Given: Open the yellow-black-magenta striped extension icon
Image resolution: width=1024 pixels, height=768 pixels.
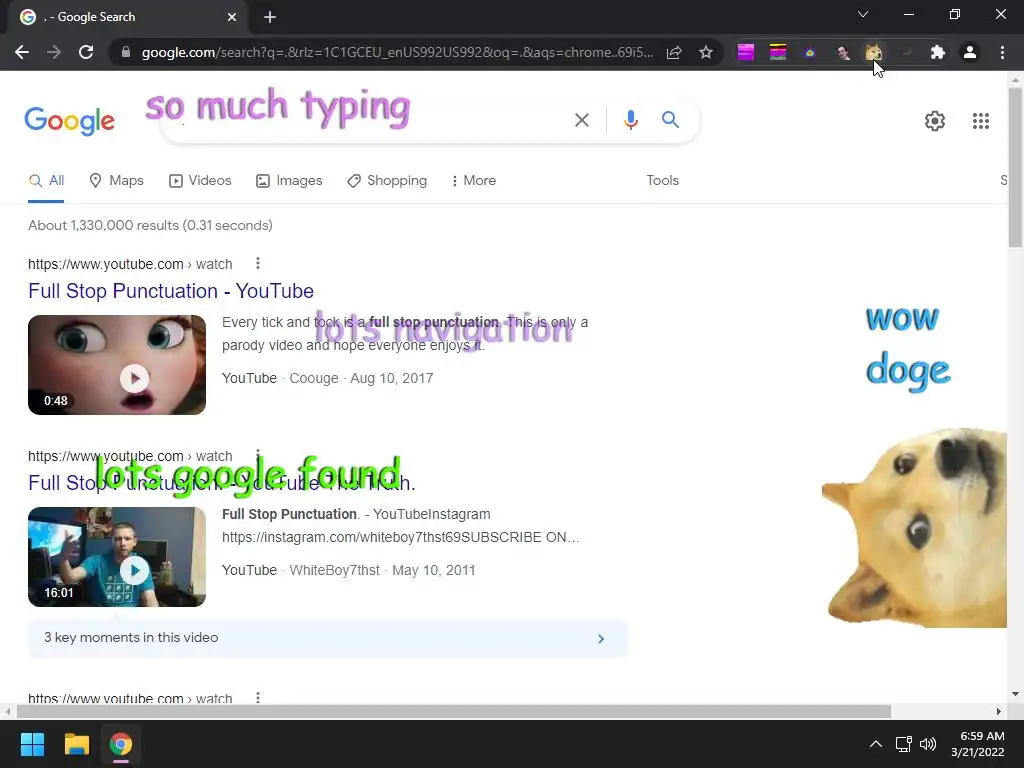Looking at the screenshot, I should pos(778,52).
